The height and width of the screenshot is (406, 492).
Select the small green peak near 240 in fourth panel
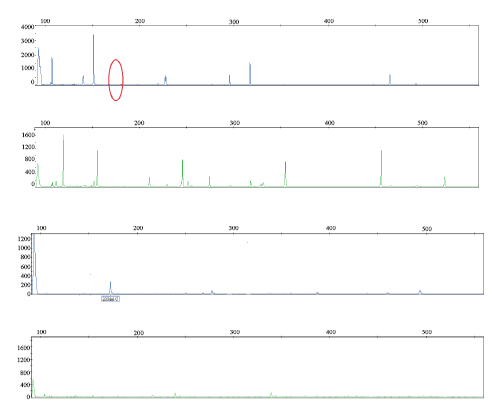pos(175,395)
